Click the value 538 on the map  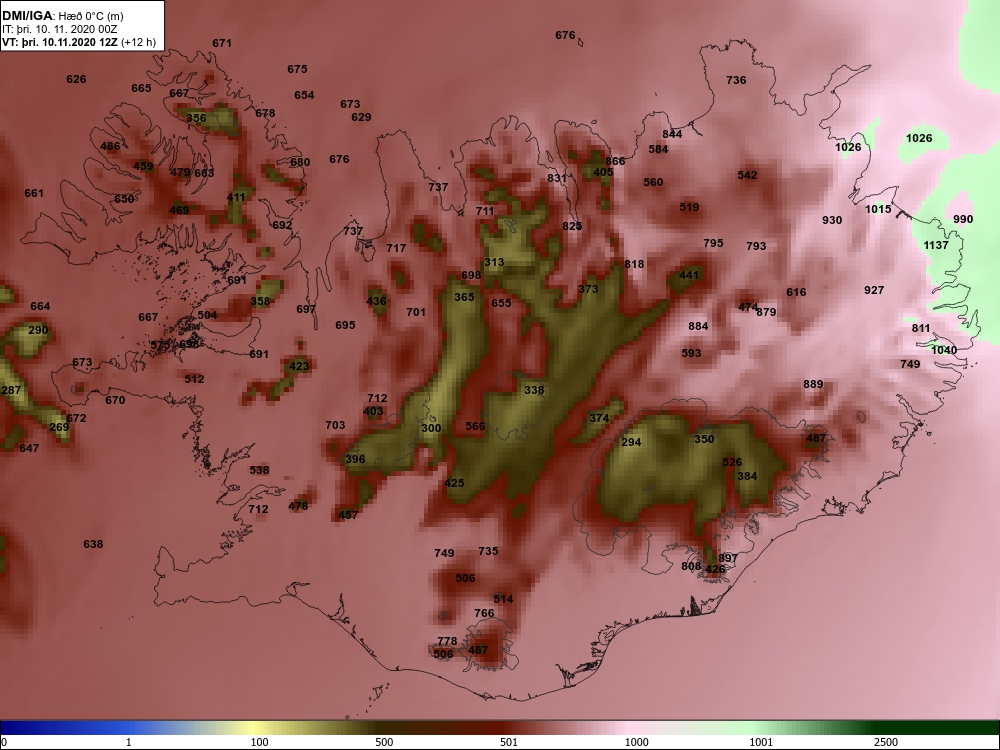259,471
